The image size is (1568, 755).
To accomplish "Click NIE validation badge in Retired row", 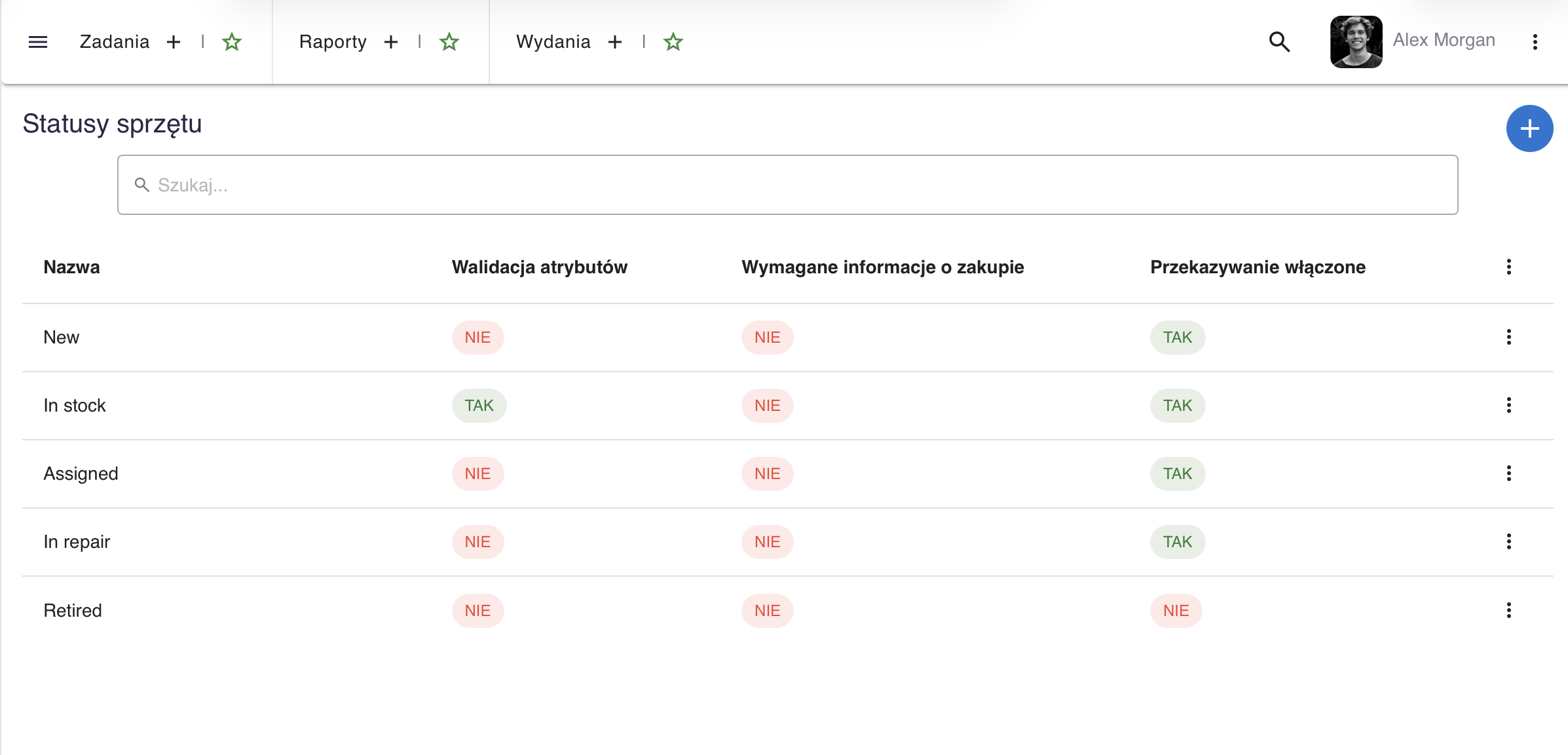I will click(478, 611).
